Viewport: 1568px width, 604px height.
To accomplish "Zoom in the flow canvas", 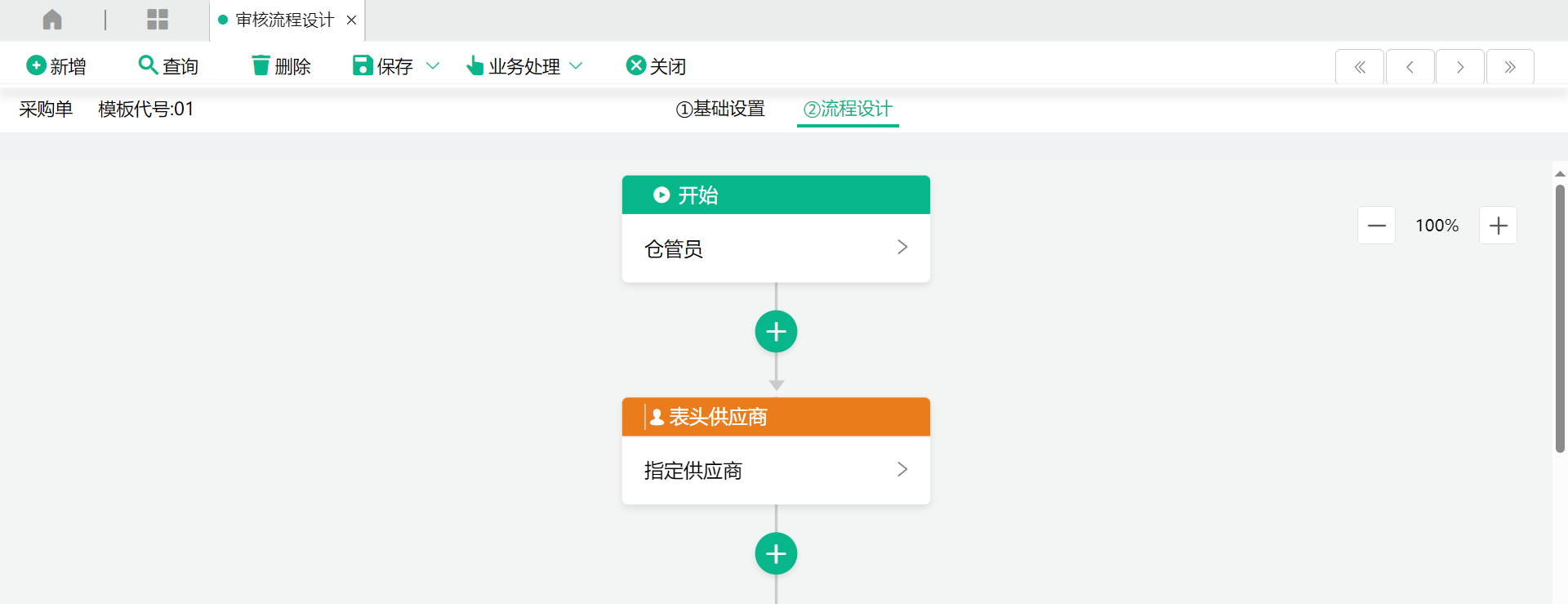I will (x=1498, y=226).
